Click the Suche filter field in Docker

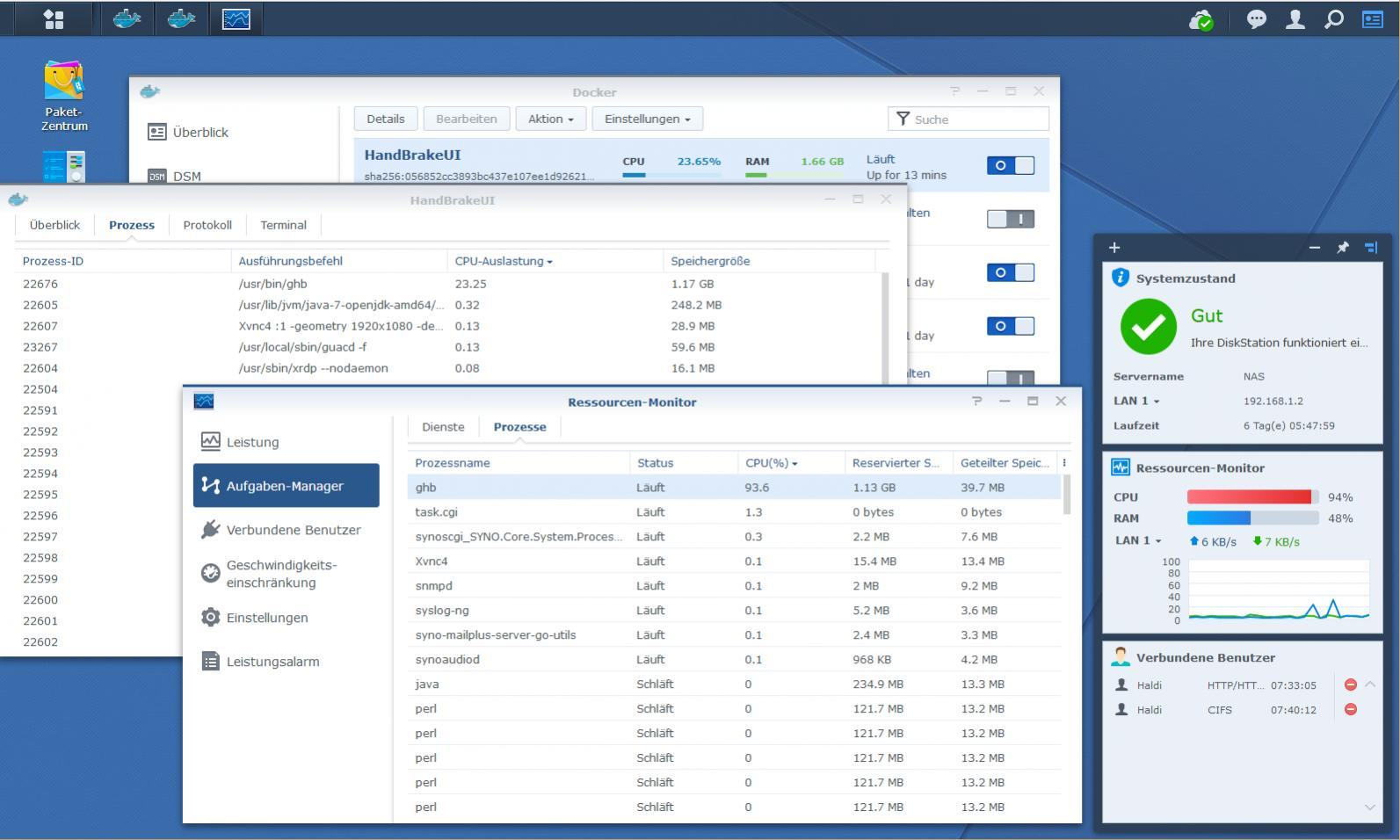(x=968, y=119)
